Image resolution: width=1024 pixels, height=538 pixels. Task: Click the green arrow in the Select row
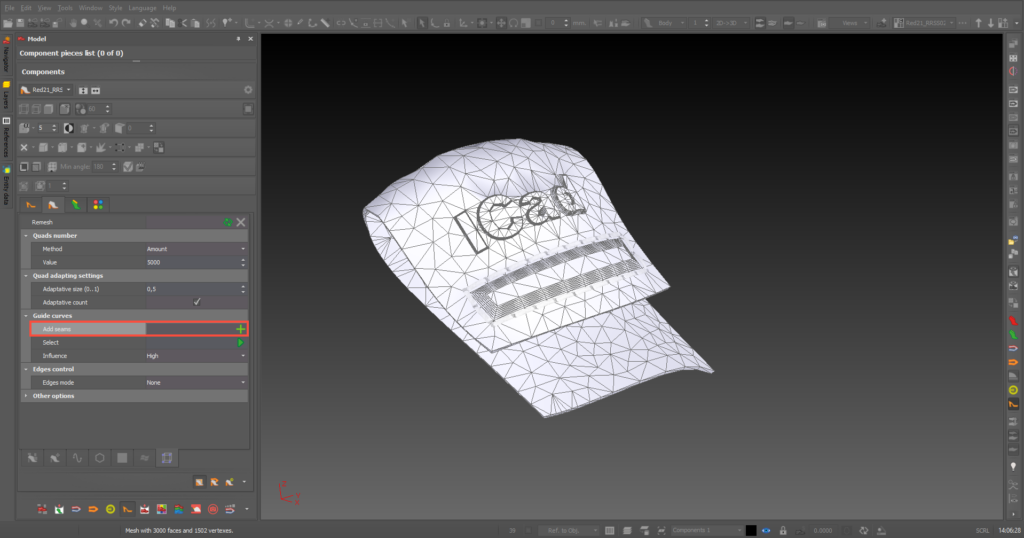240,342
